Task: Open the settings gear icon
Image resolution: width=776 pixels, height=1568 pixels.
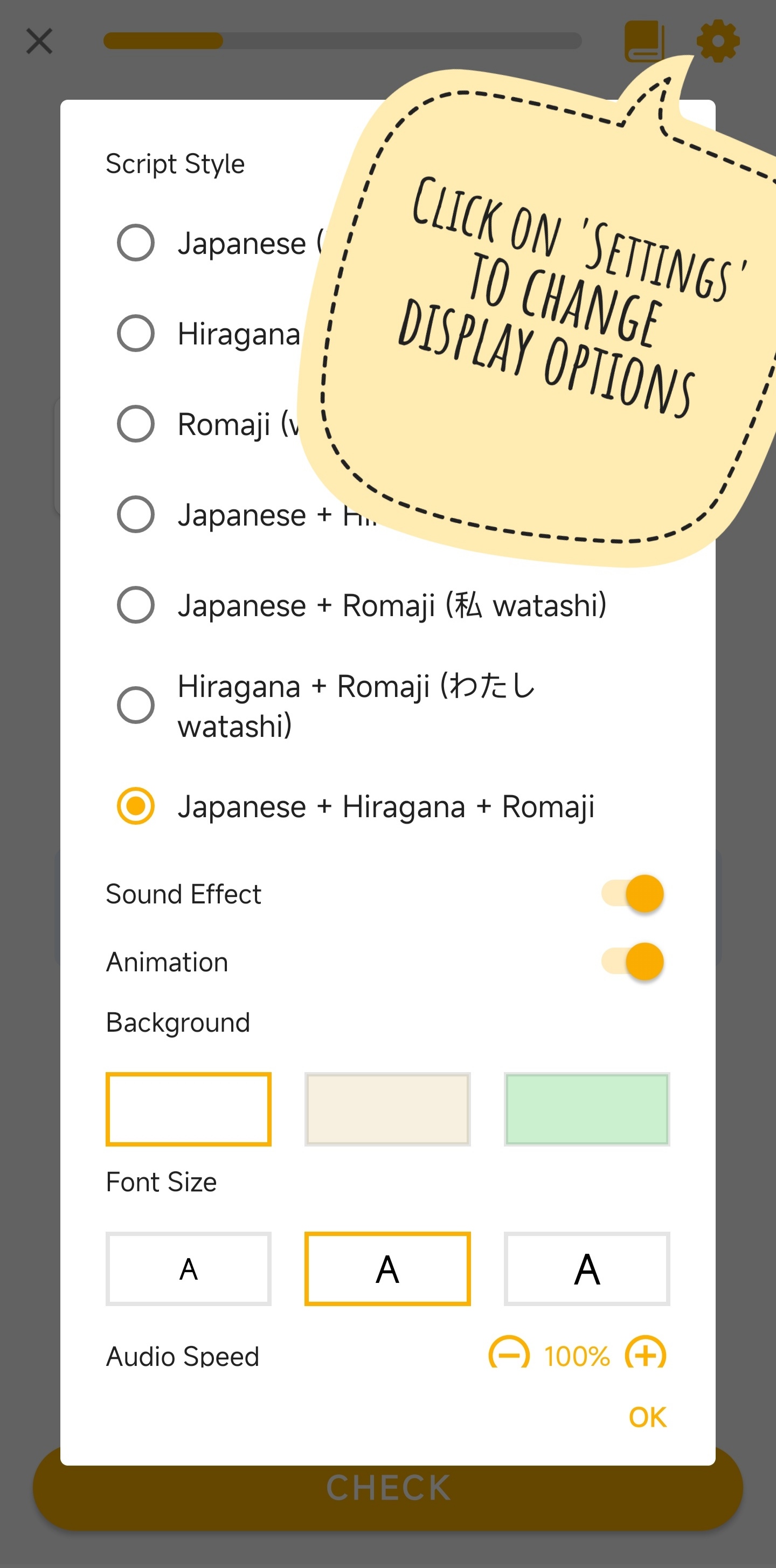Action: [718, 41]
